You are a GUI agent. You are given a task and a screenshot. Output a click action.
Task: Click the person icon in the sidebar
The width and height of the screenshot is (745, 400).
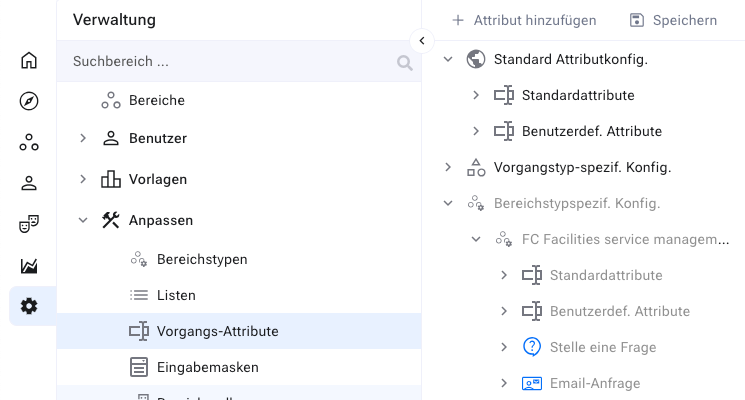29,183
